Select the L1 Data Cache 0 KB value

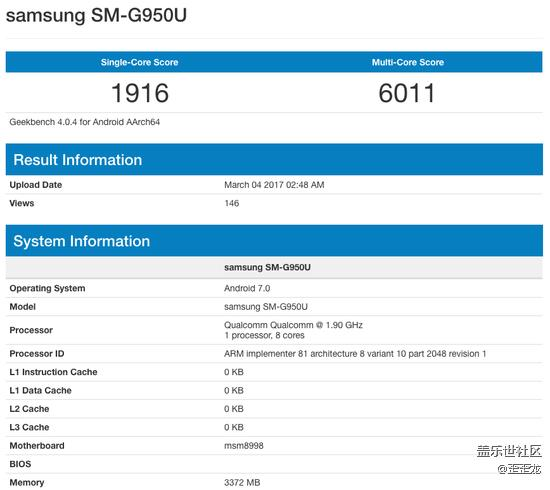pos(234,391)
